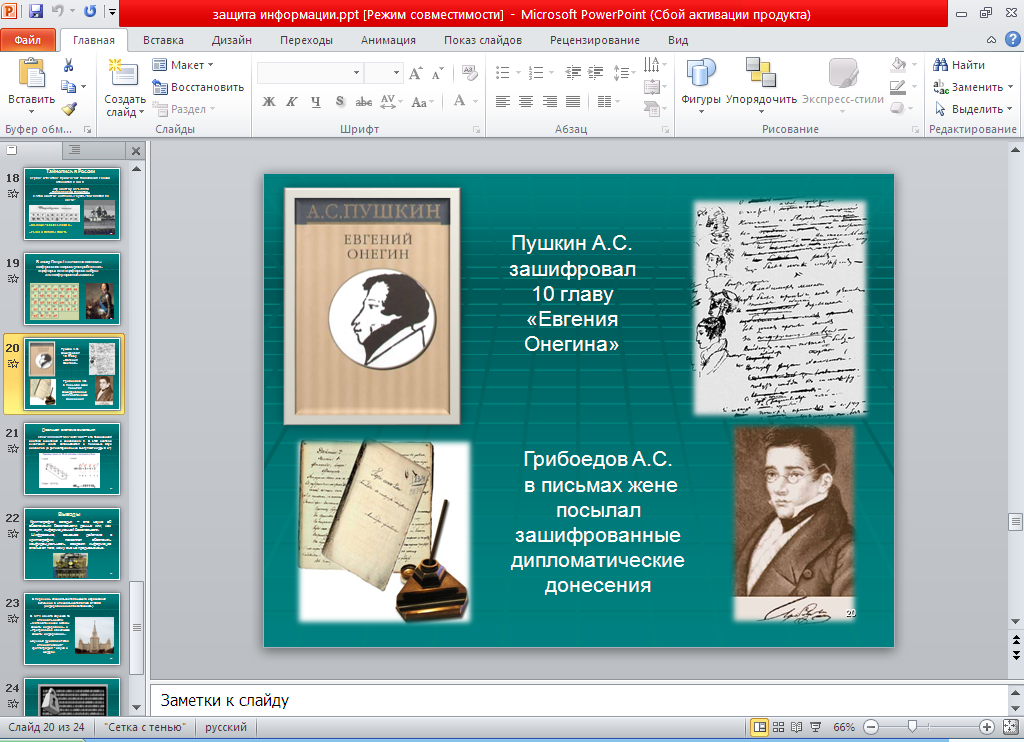Clear all formatting eraser icon
Viewport: 1024px width, 742px height.
click(469, 73)
